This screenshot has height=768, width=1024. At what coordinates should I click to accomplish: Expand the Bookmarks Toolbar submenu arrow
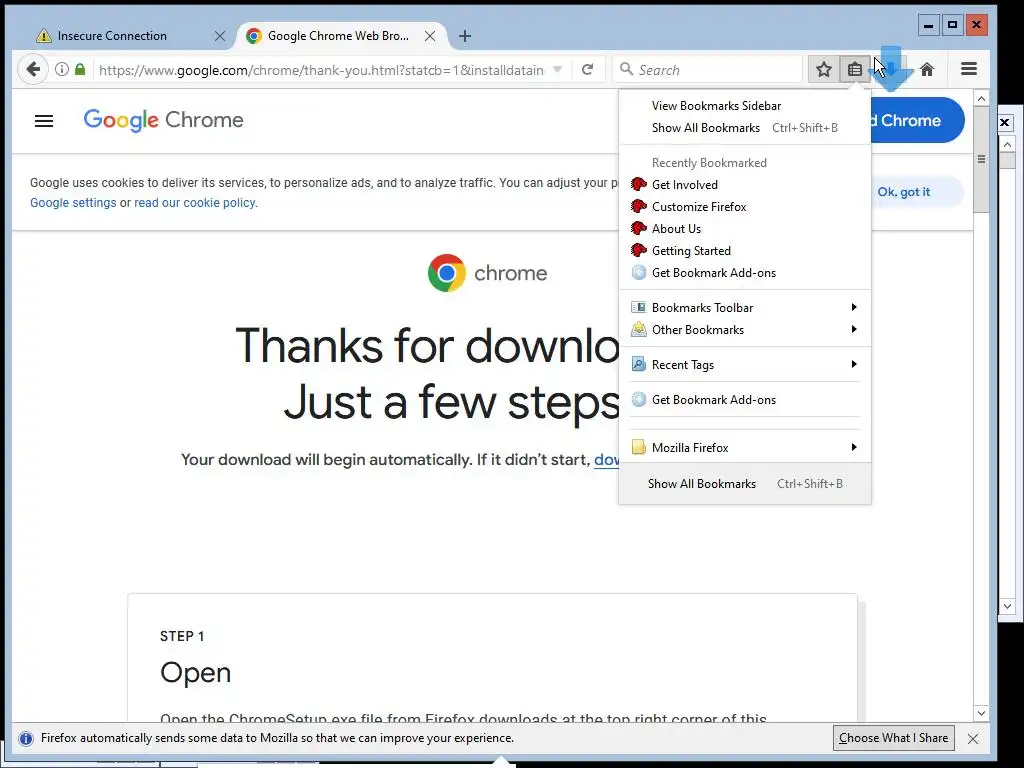click(x=854, y=307)
